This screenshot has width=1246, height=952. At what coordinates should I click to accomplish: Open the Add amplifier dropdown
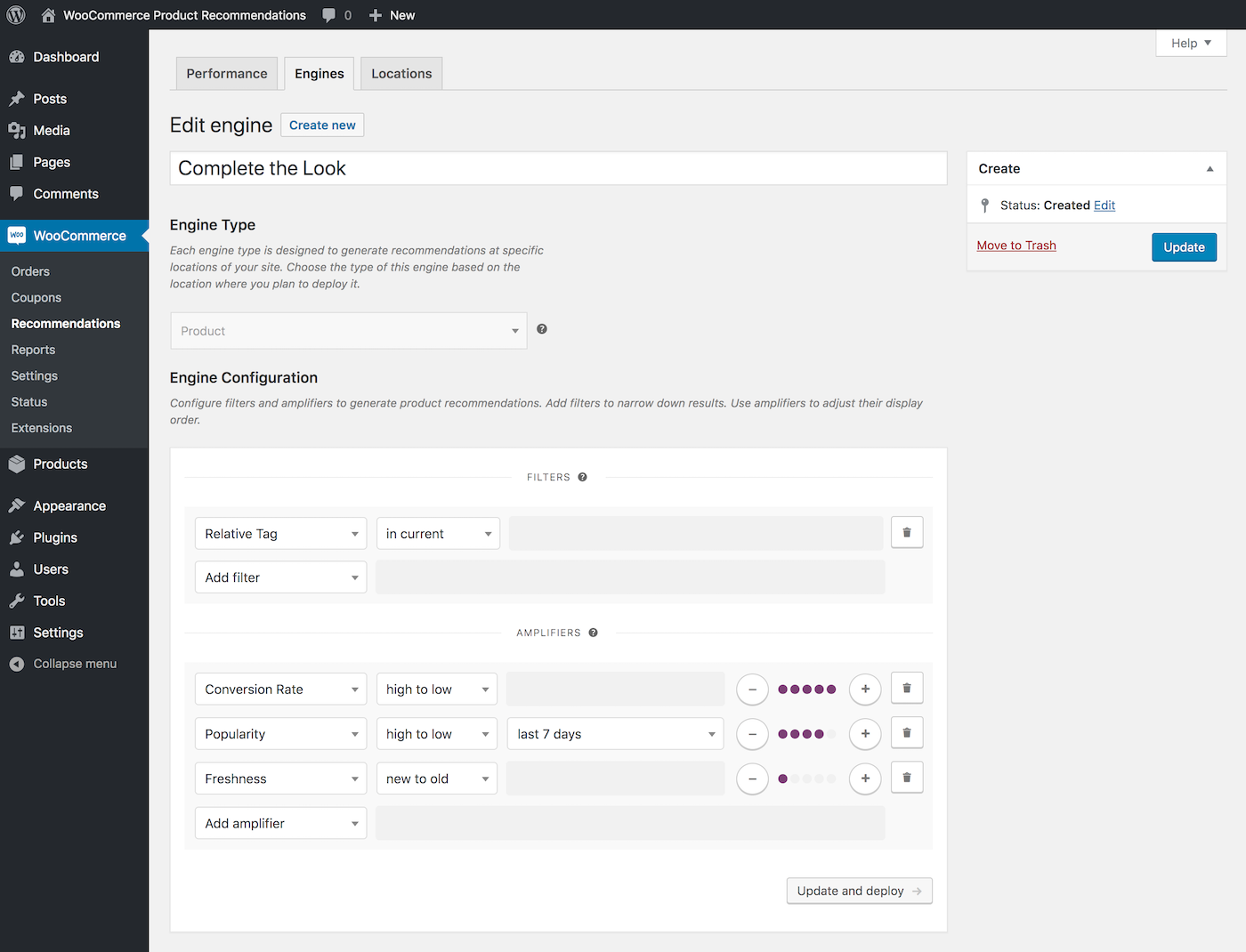280,824
